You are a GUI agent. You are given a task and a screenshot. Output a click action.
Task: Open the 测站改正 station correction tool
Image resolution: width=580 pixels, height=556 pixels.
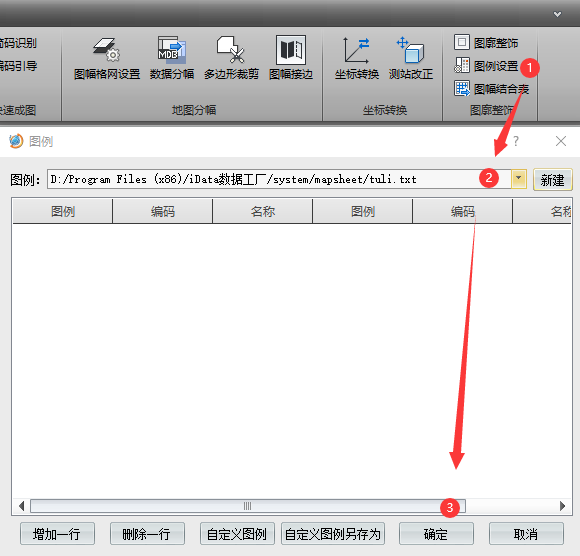(x=411, y=58)
